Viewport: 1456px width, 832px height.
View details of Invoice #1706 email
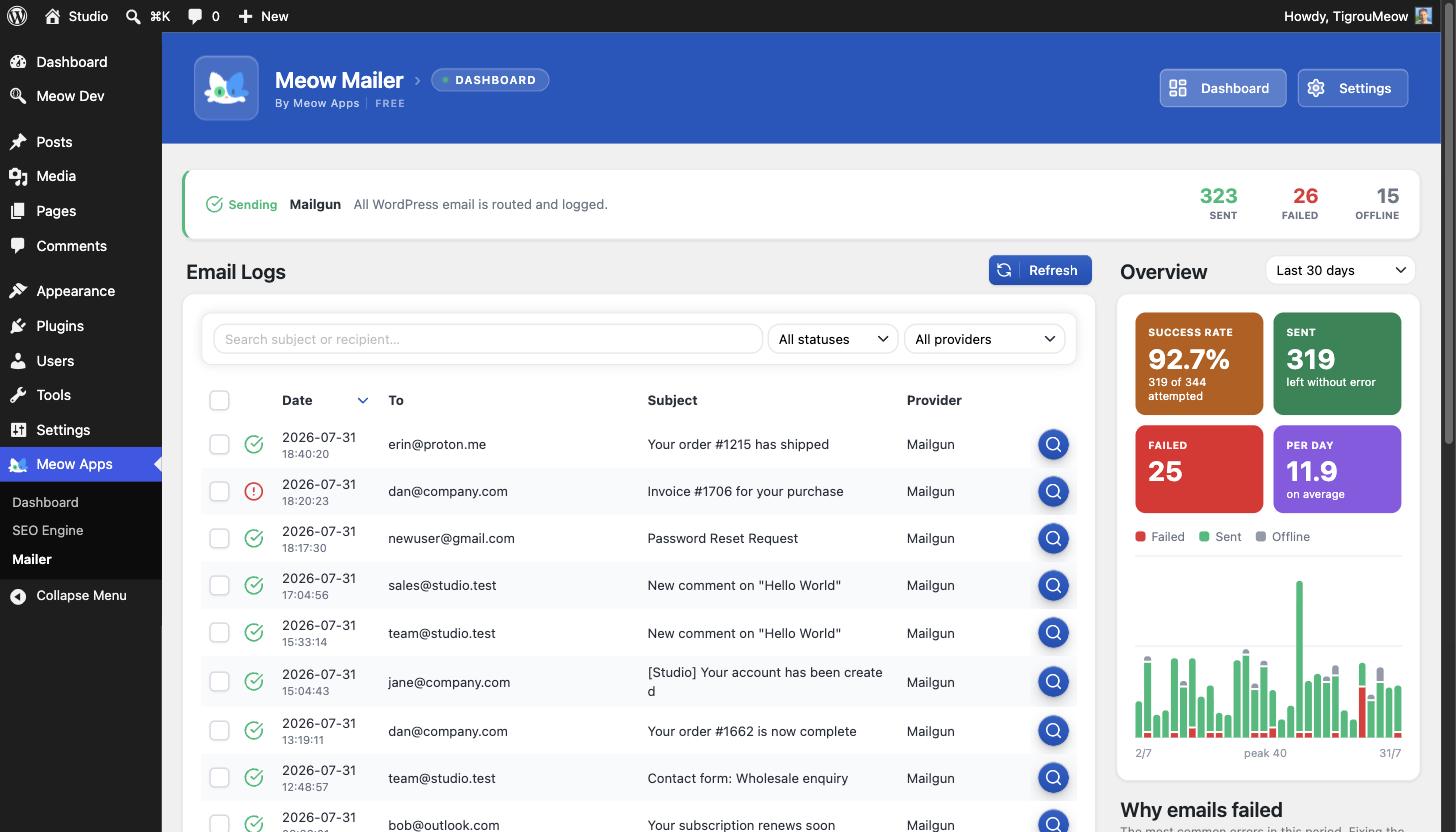pos(1053,491)
